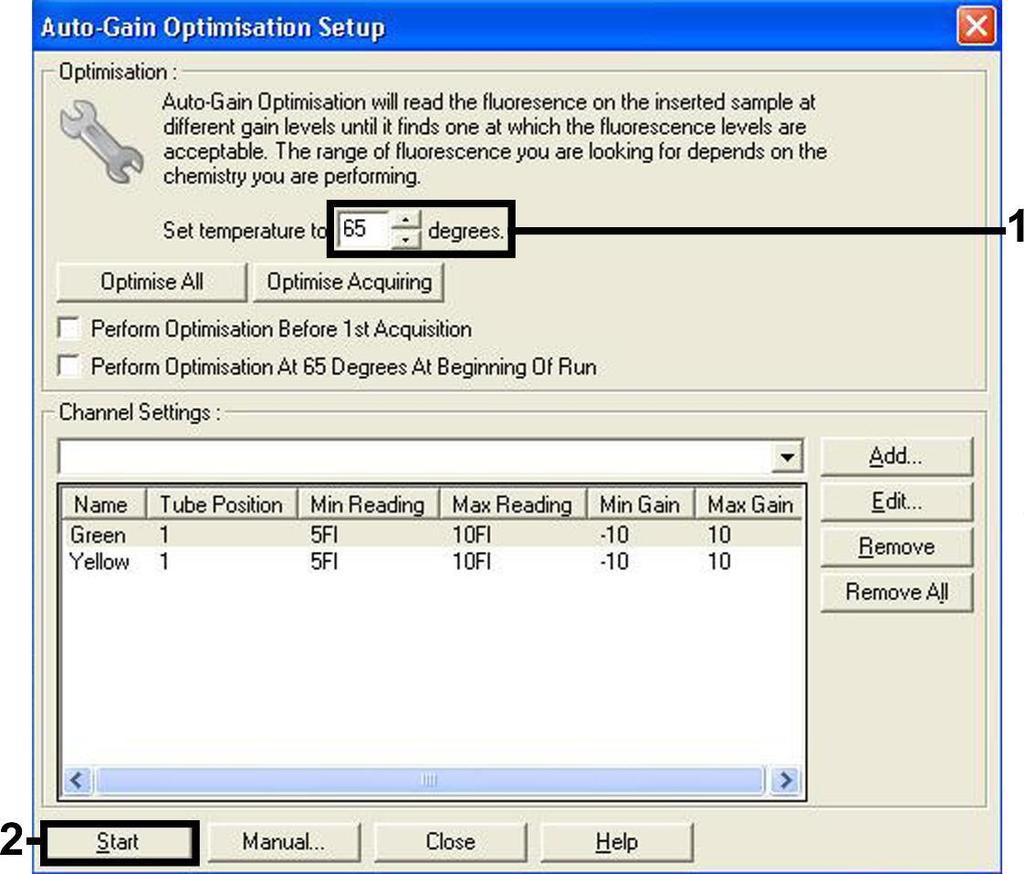The width and height of the screenshot is (1024, 874).
Task: Click the wrench optimisation icon
Action: tap(101, 140)
